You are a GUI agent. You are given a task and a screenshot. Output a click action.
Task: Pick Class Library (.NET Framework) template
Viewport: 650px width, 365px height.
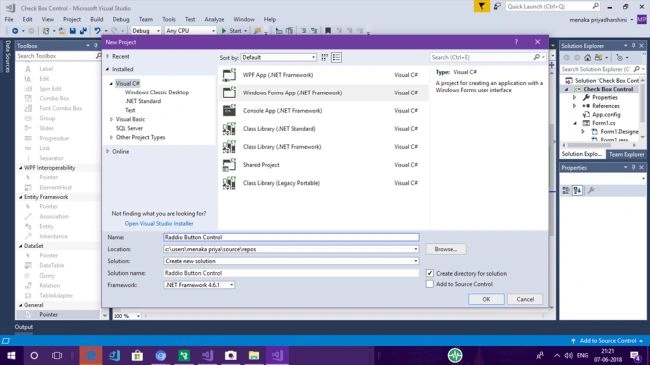coord(323,147)
